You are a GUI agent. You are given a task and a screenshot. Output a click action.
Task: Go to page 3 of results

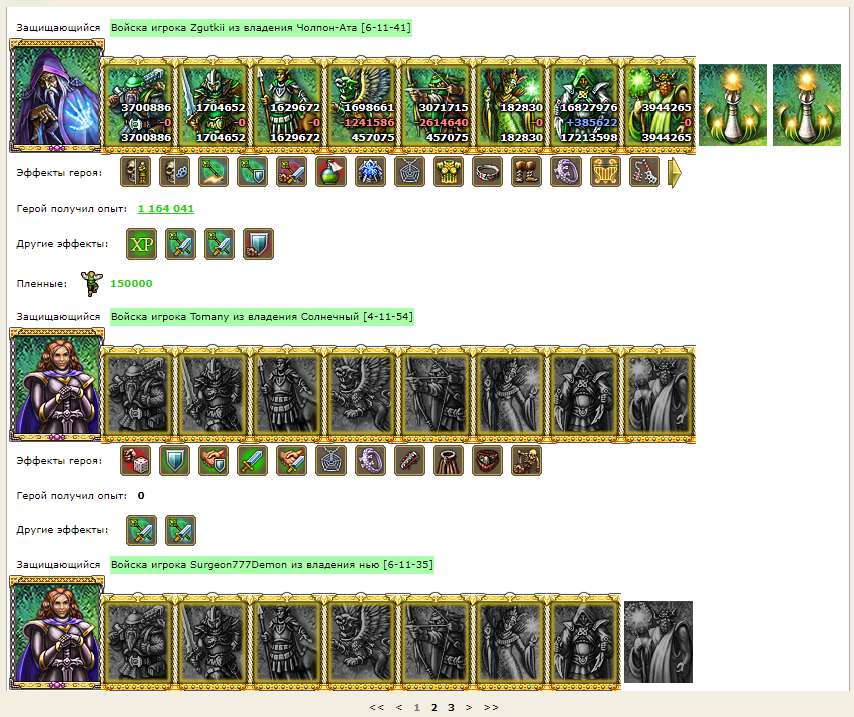point(451,707)
